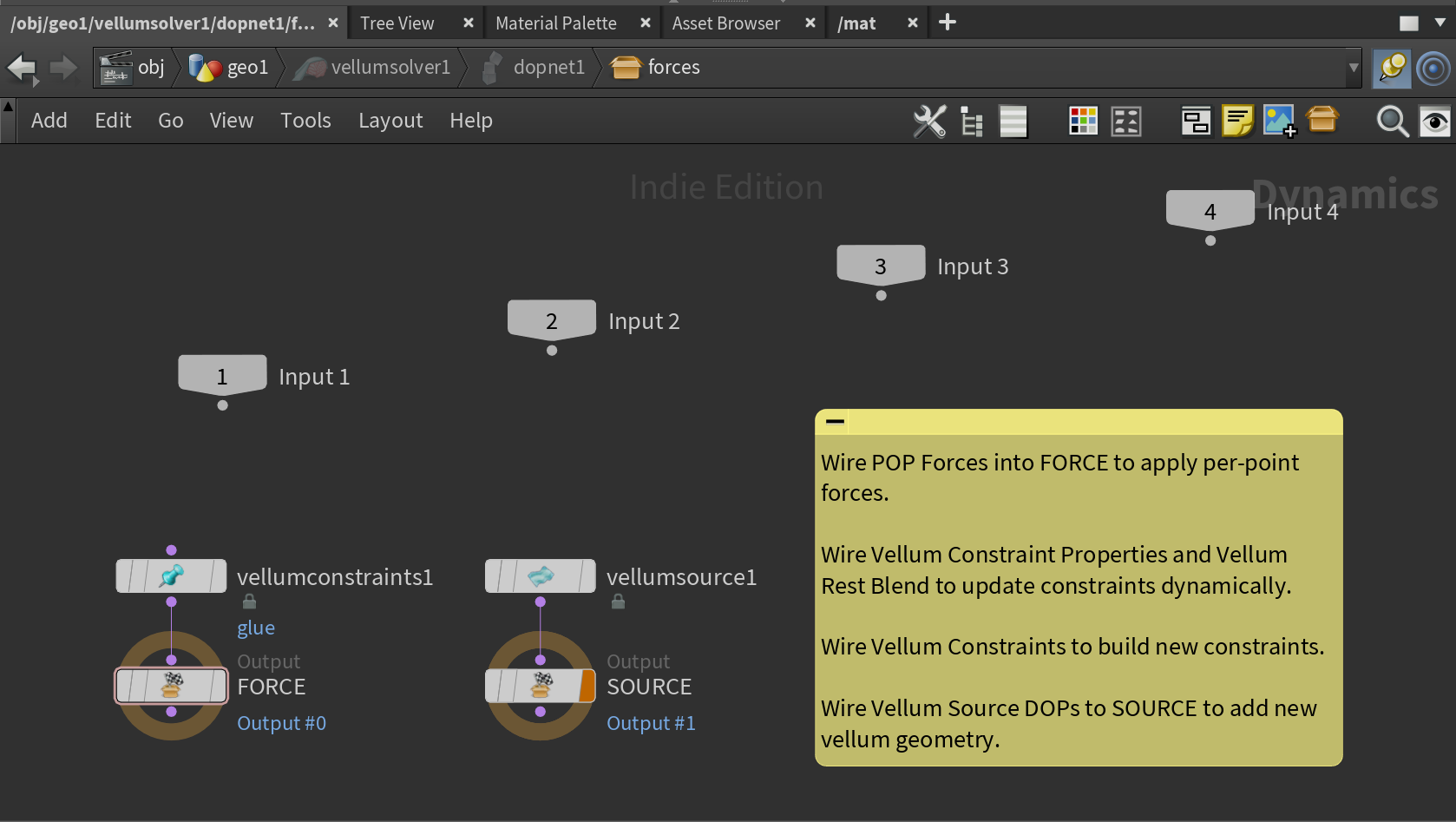This screenshot has height=822, width=1456.
Task: Open the Edit menu
Action: tap(113, 121)
